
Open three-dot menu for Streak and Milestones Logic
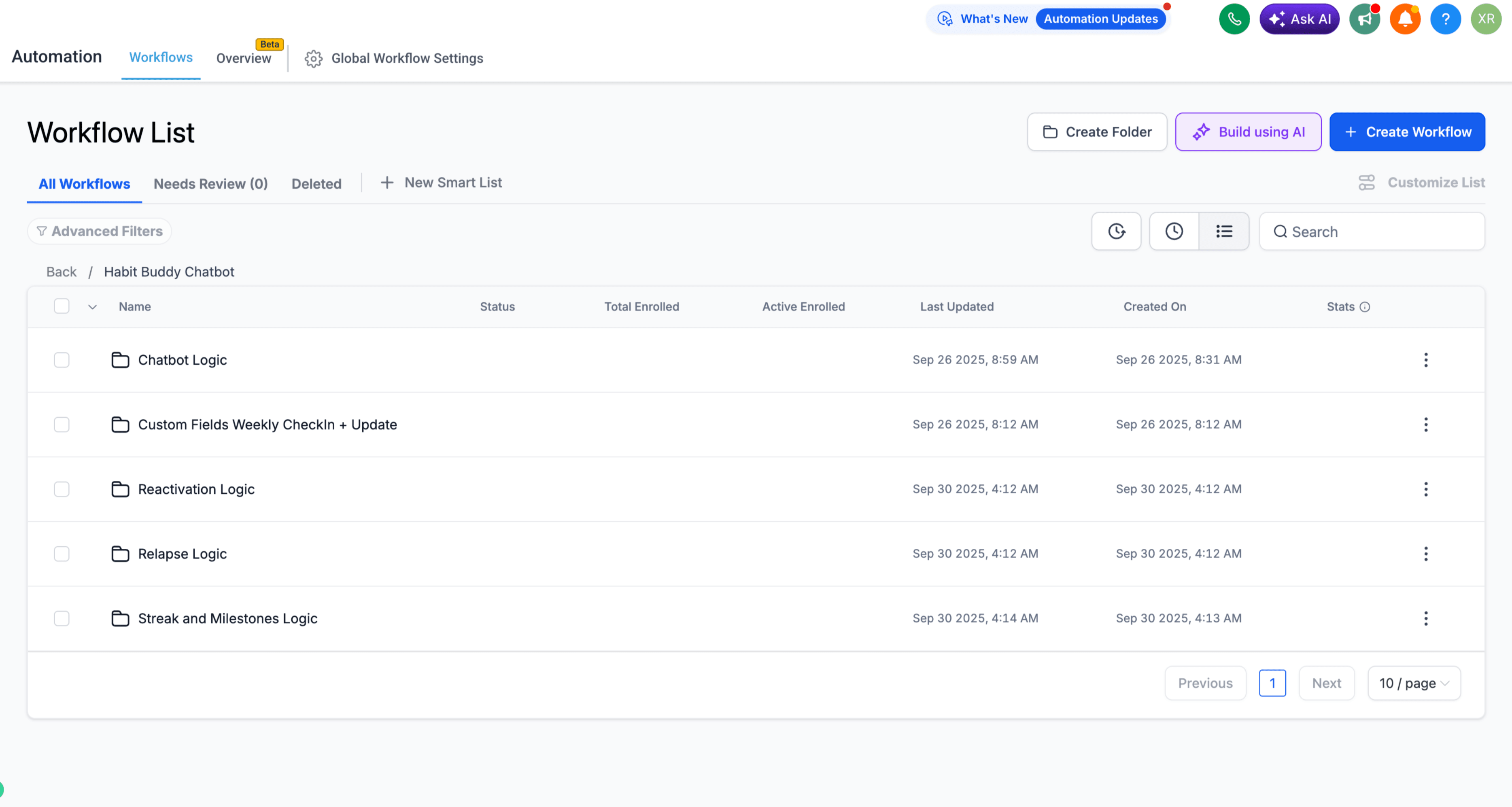pos(1426,618)
